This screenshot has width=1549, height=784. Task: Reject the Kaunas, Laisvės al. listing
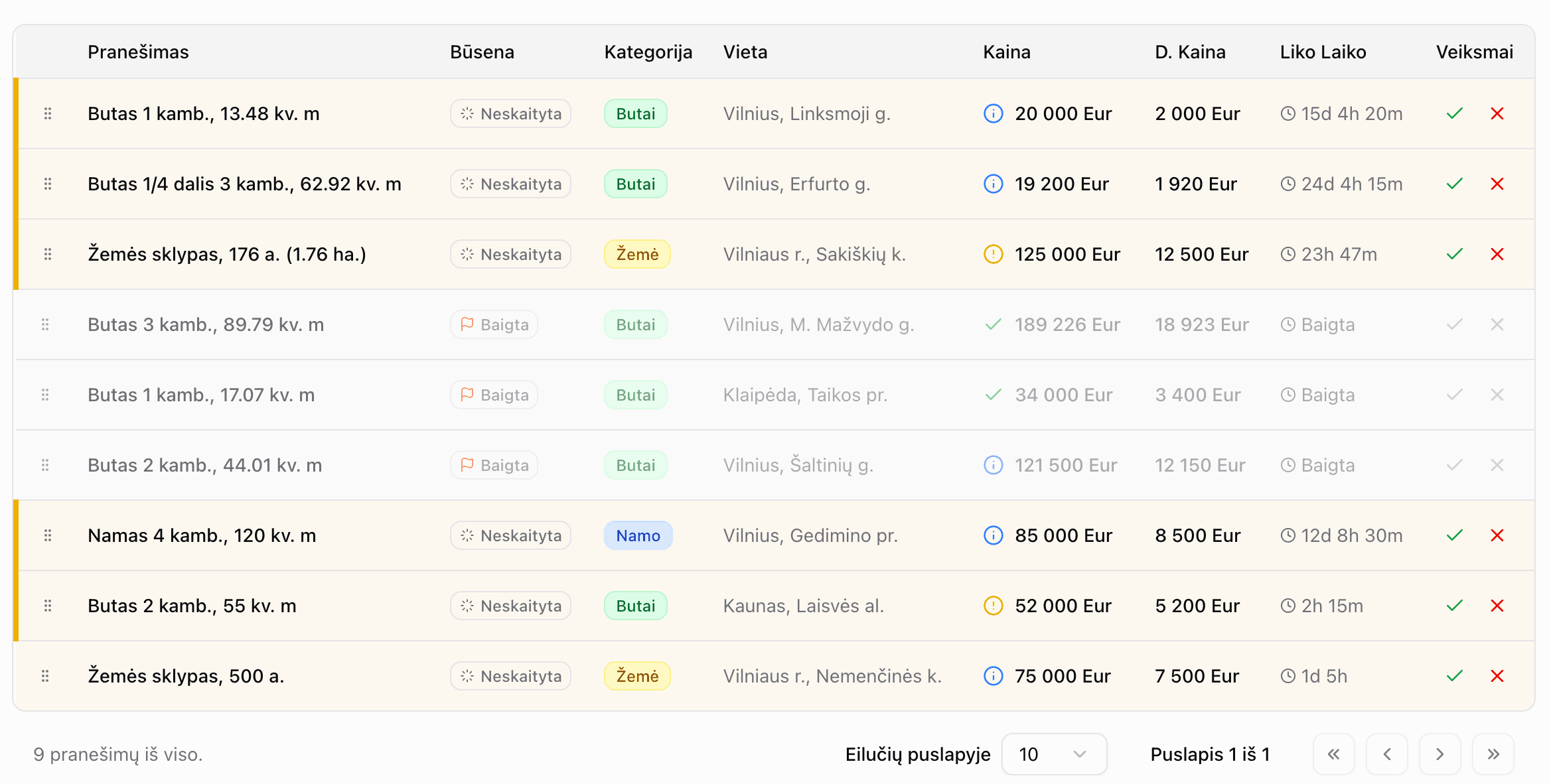pyautogui.click(x=1497, y=606)
